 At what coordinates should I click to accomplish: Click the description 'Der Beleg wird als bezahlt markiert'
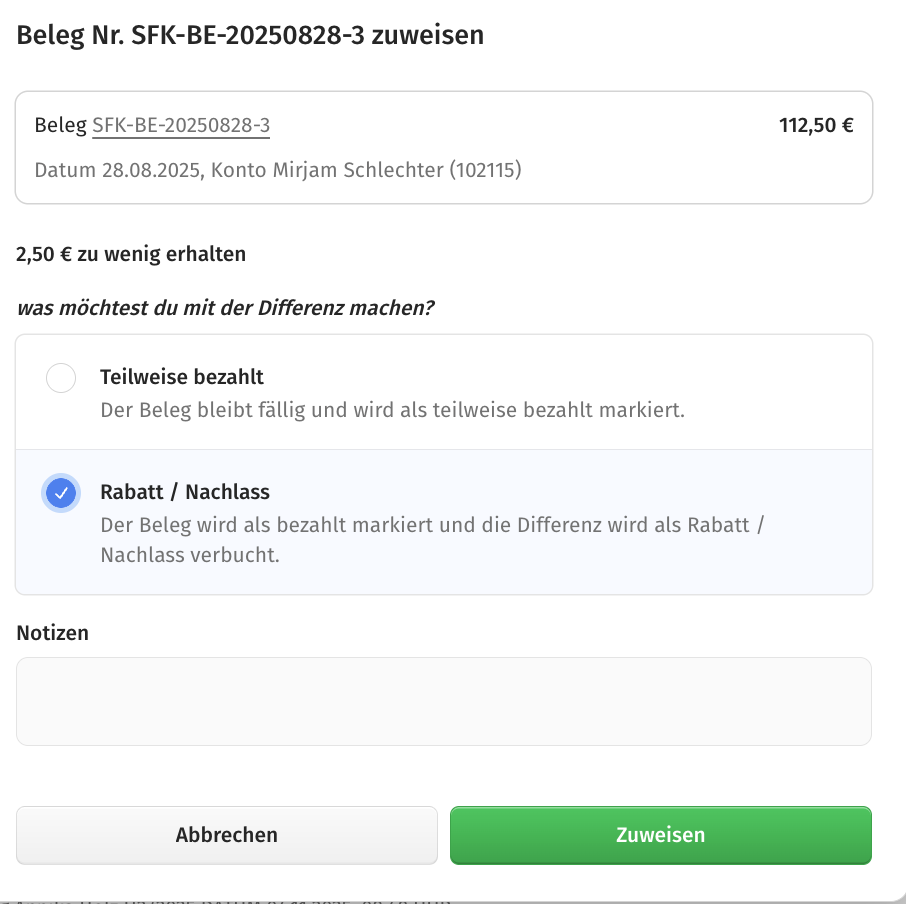(x=432, y=525)
